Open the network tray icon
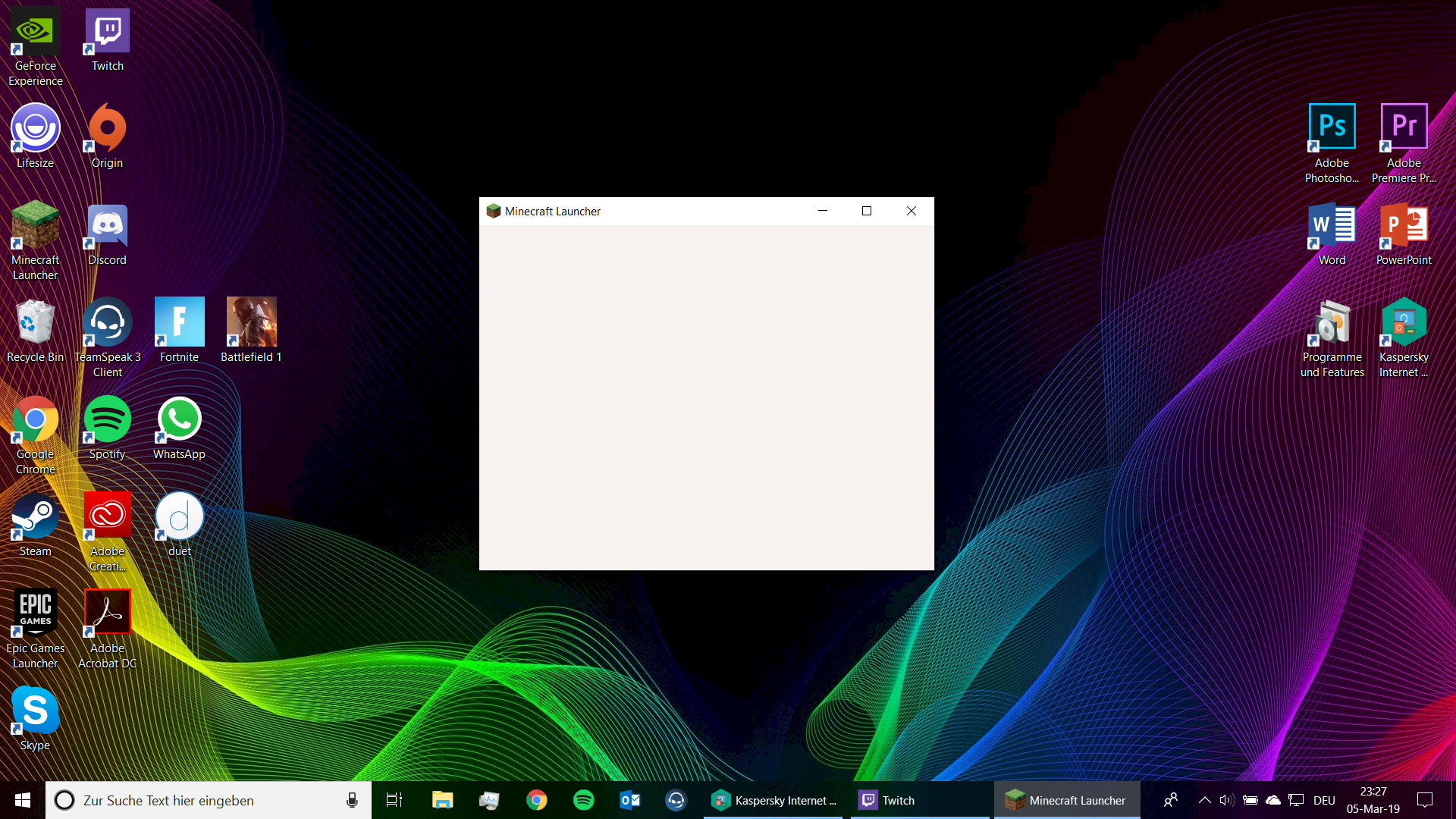1456x819 pixels. pos(1296,800)
